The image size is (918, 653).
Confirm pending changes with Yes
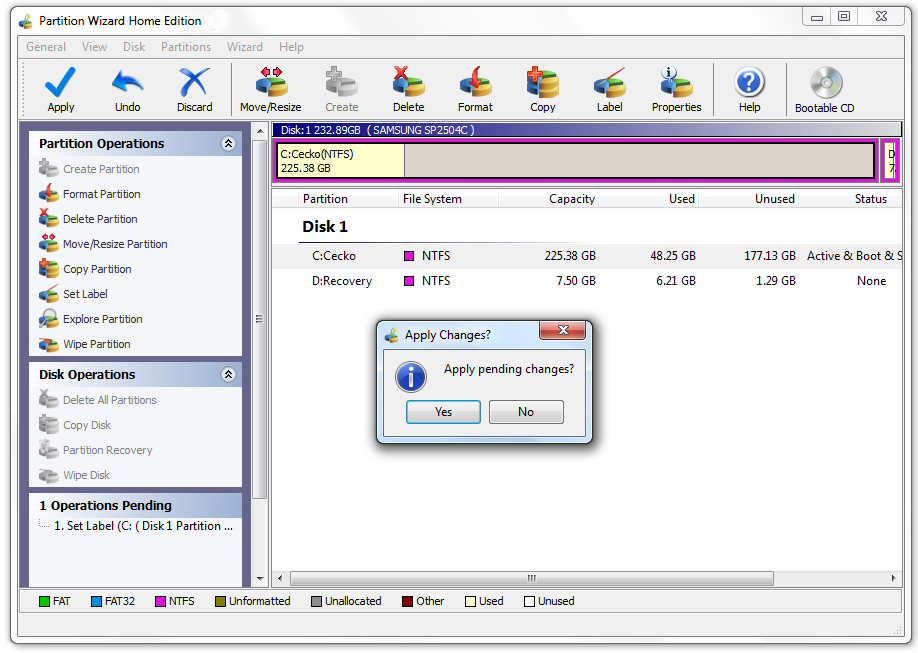pos(443,412)
